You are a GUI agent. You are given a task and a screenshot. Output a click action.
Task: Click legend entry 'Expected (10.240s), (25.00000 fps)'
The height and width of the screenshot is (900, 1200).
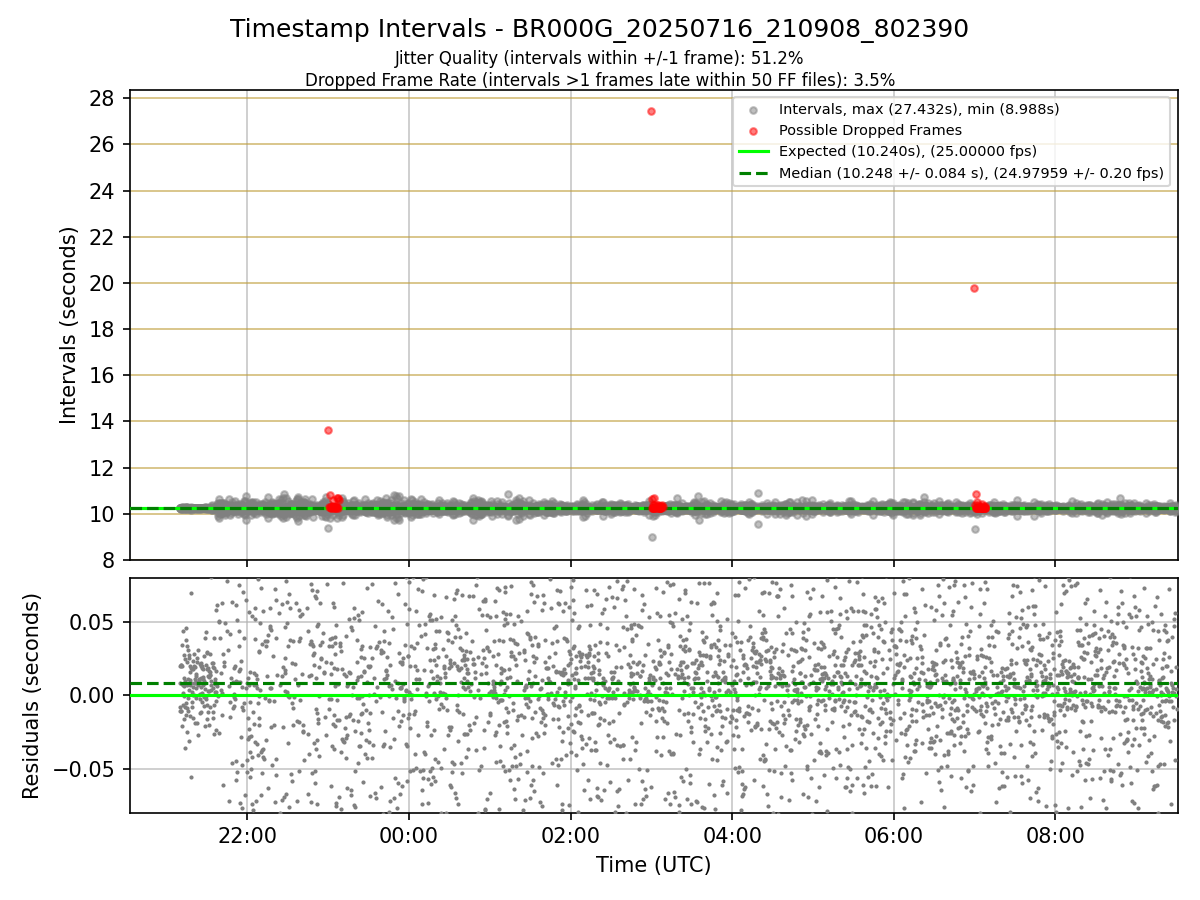908,152
